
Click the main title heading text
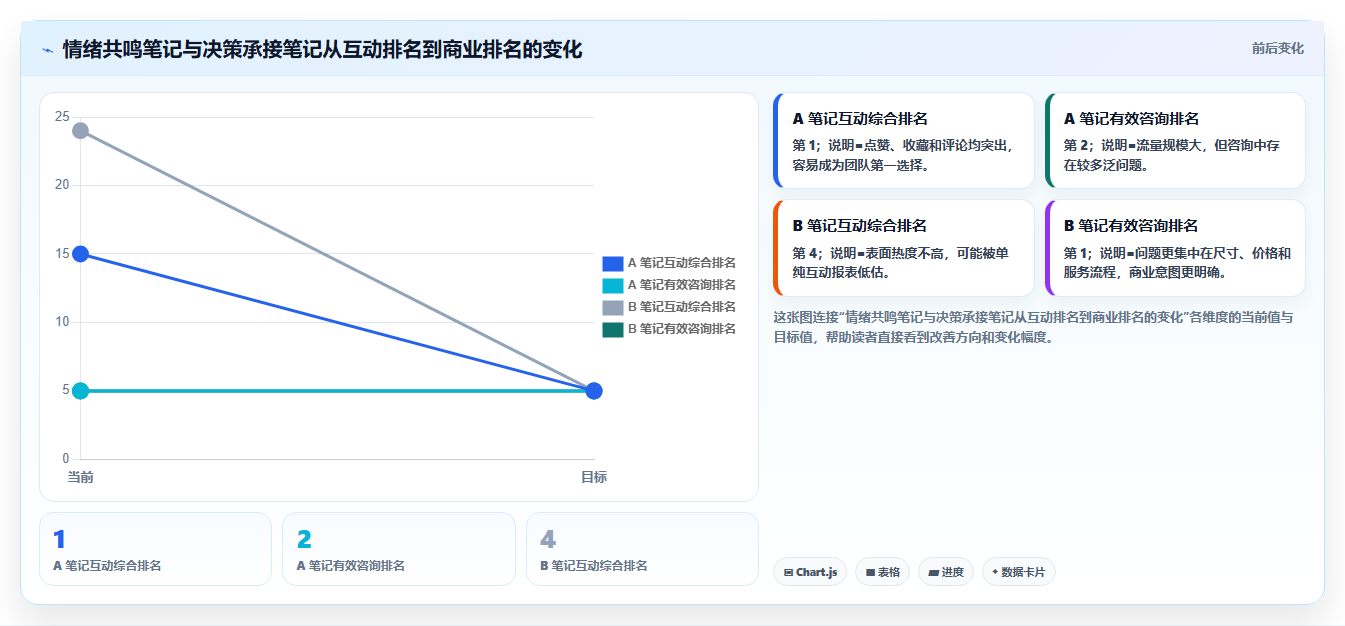322,49
